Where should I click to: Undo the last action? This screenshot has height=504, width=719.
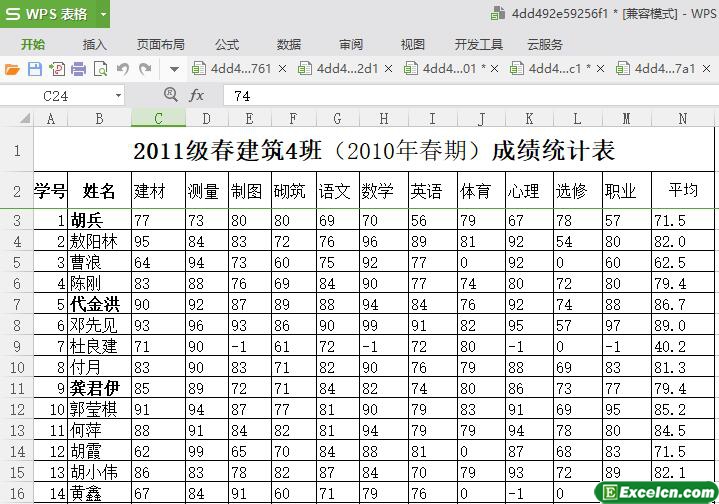point(122,69)
